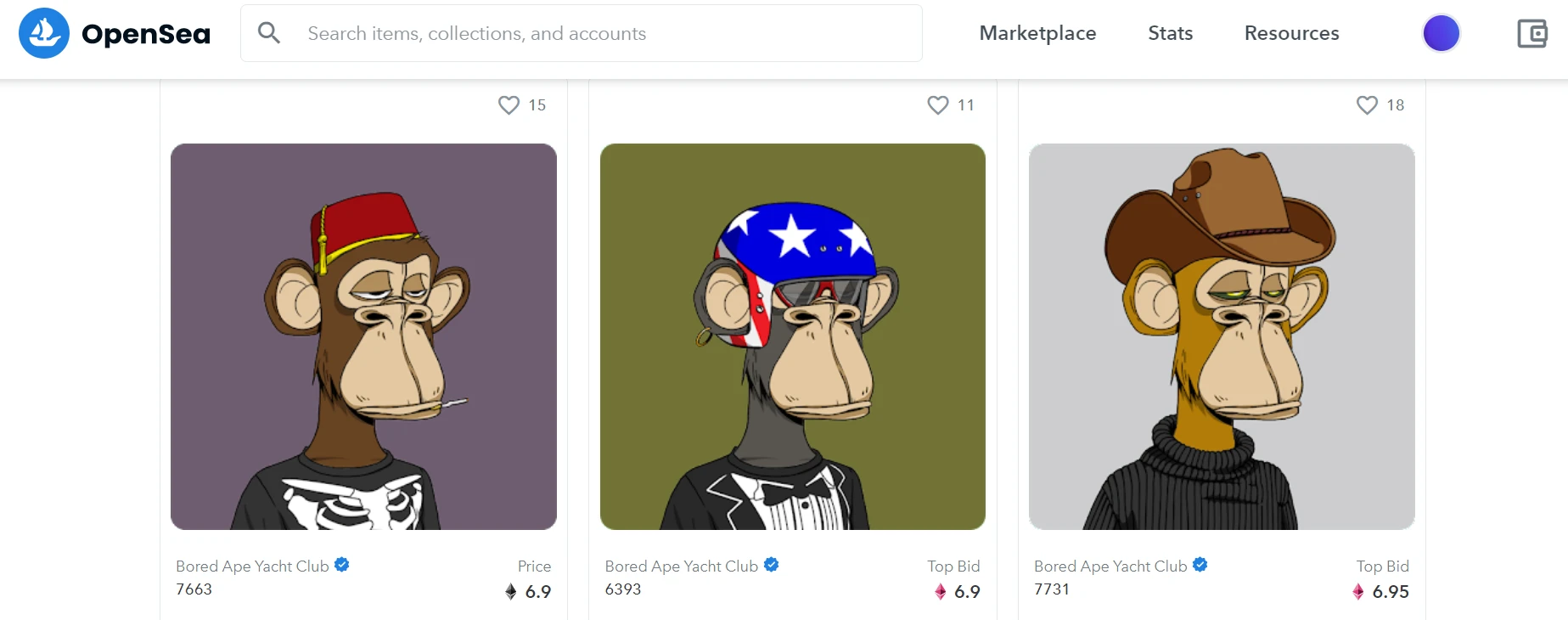1568x620 pixels.
Task: Click the search magnifier icon
Action: pos(269,33)
